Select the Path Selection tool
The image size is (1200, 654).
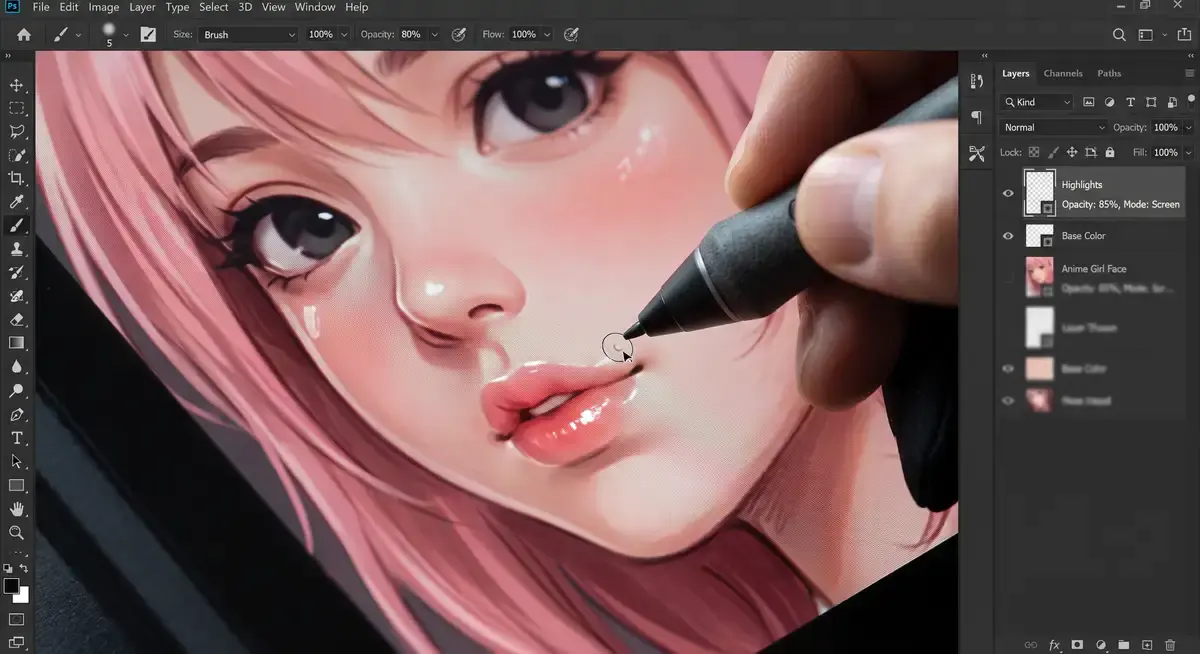pos(17,462)
